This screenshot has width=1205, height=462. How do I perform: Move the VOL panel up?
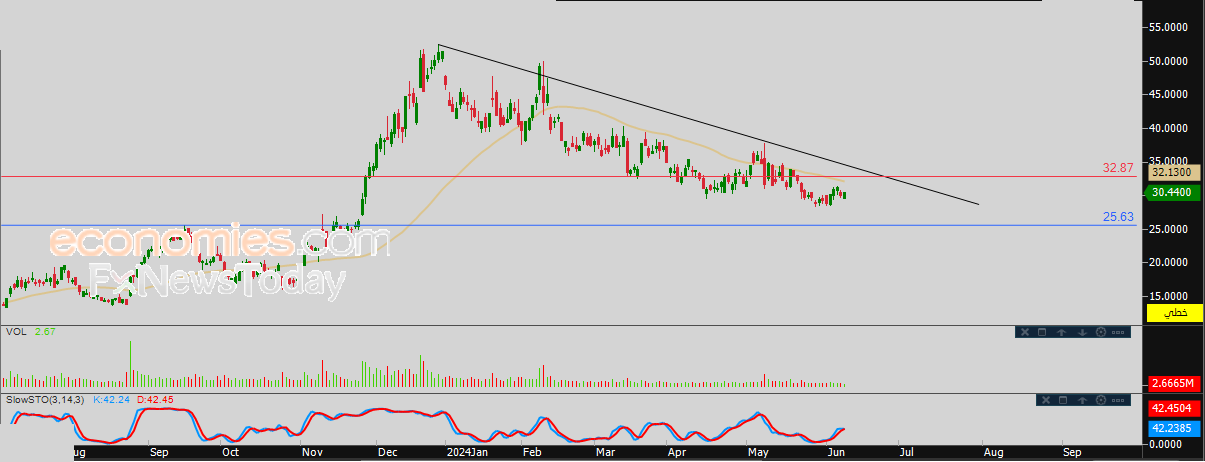(1061, 332)
